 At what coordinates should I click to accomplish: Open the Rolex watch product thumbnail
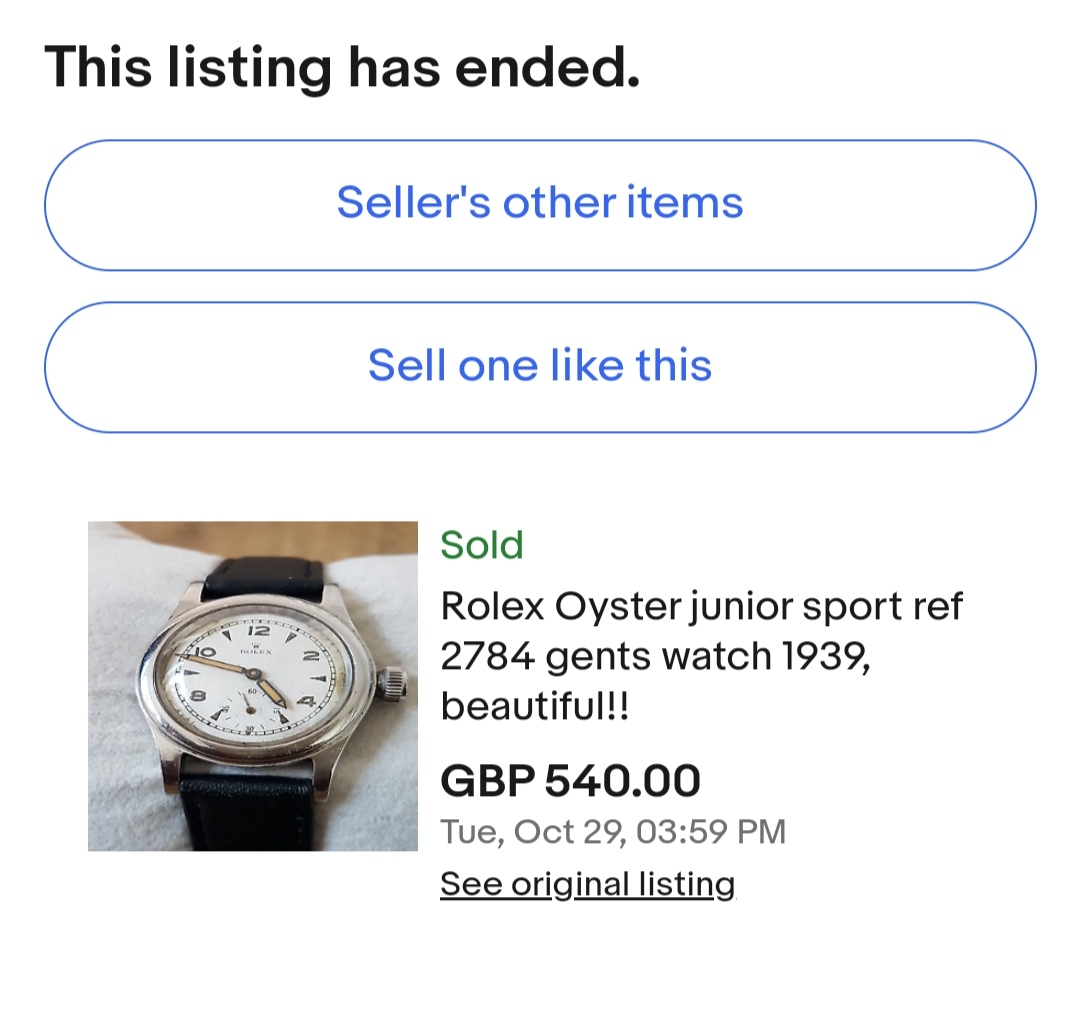tap(252, 686)
